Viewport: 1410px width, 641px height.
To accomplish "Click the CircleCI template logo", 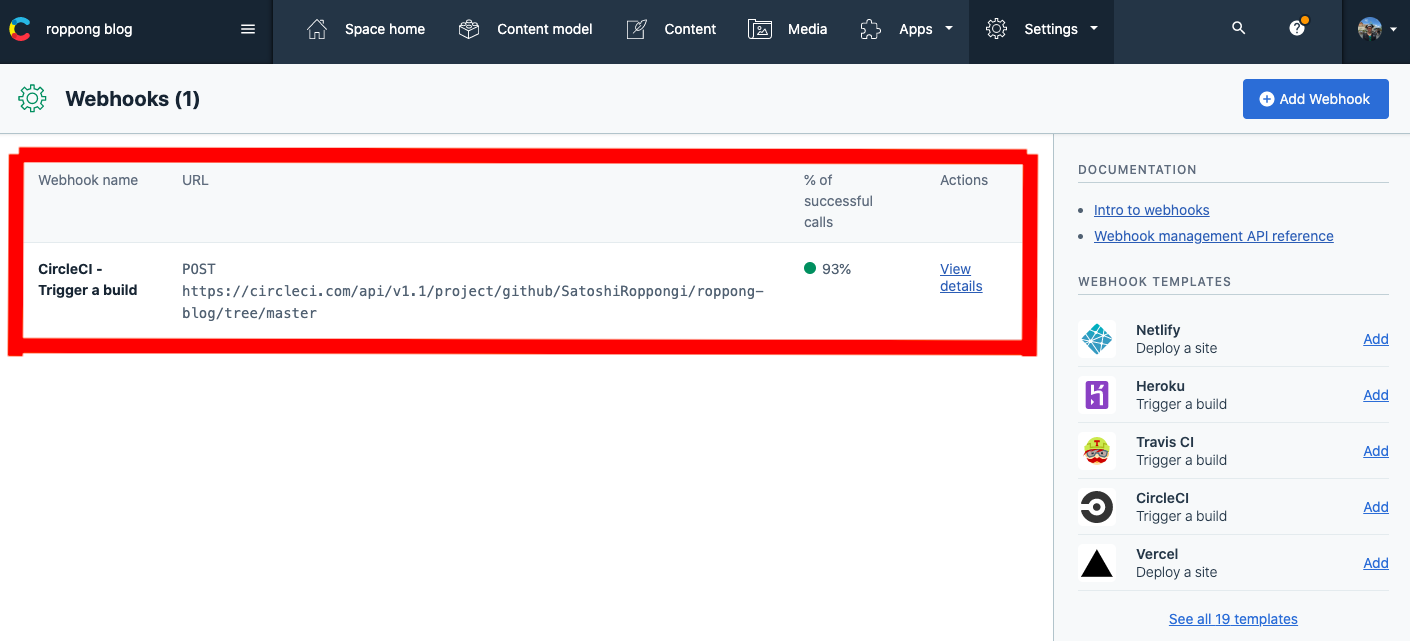I will pyautogui.click(x=1097, y=507).
